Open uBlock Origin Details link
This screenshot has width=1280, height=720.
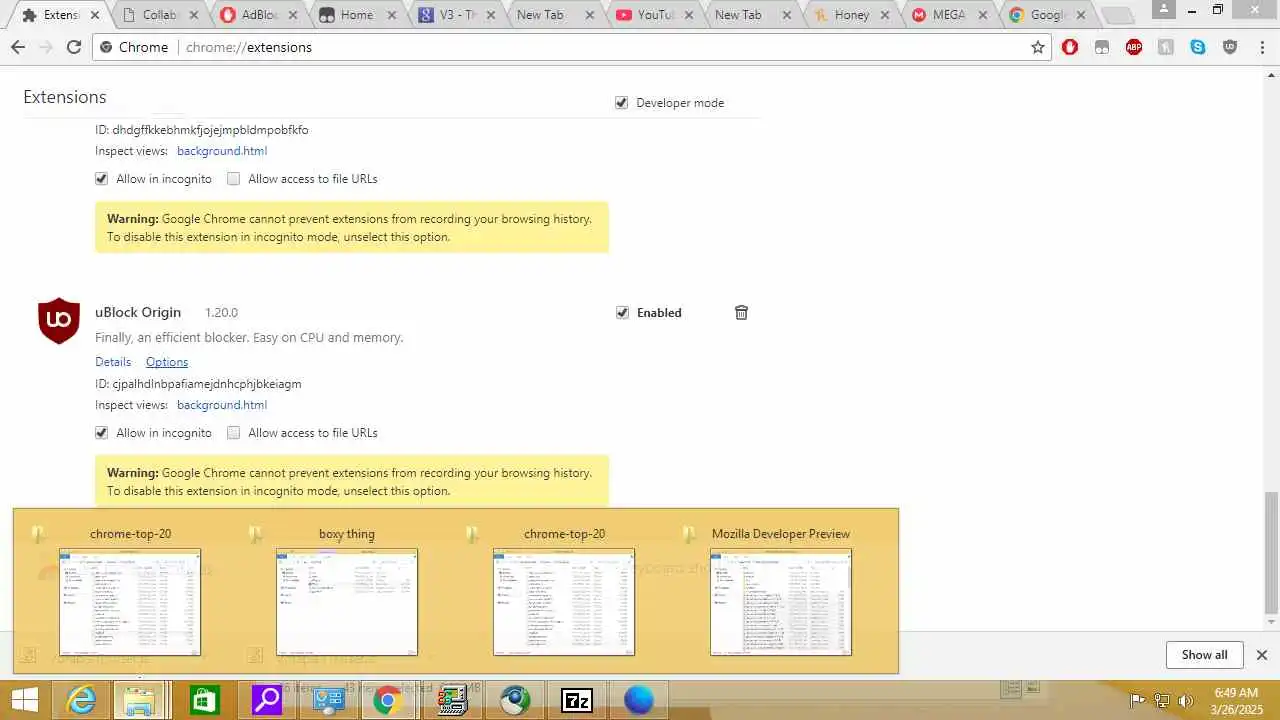(x=113, y=362)
